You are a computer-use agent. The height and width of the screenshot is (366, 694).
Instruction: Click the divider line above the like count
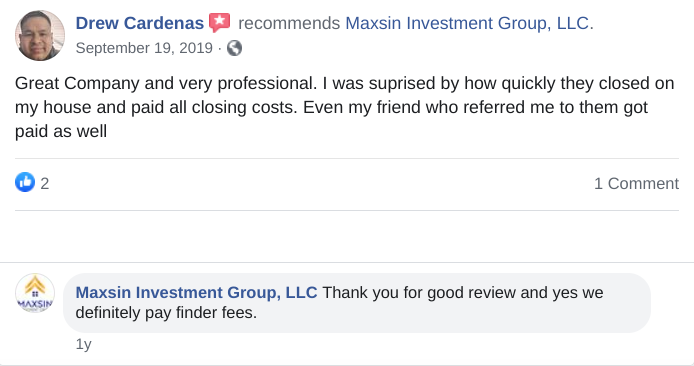[x=347, y=158]
